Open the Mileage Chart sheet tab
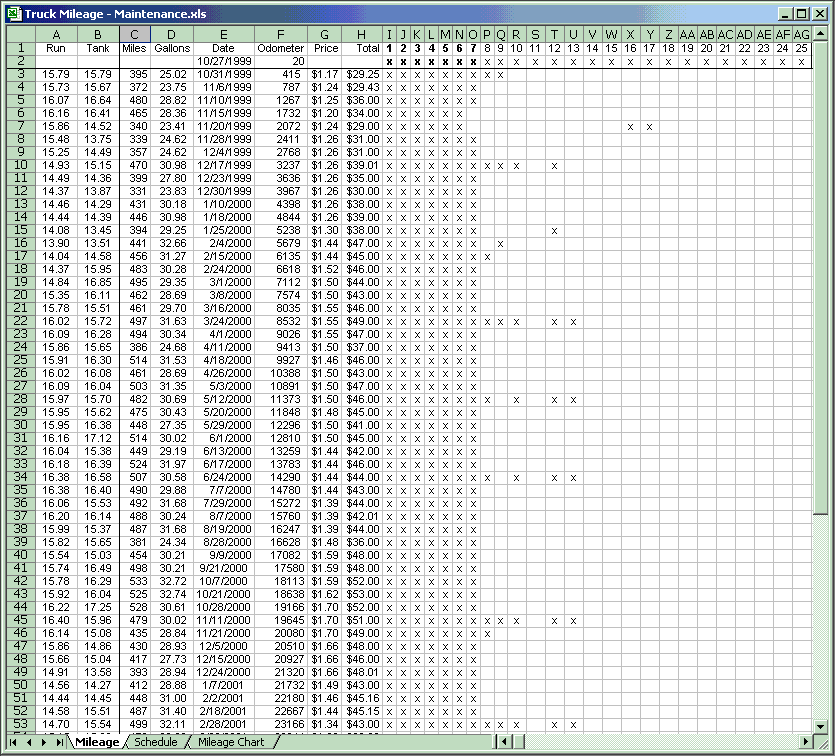This screenshot has width=835, height=756. point(231,742)
